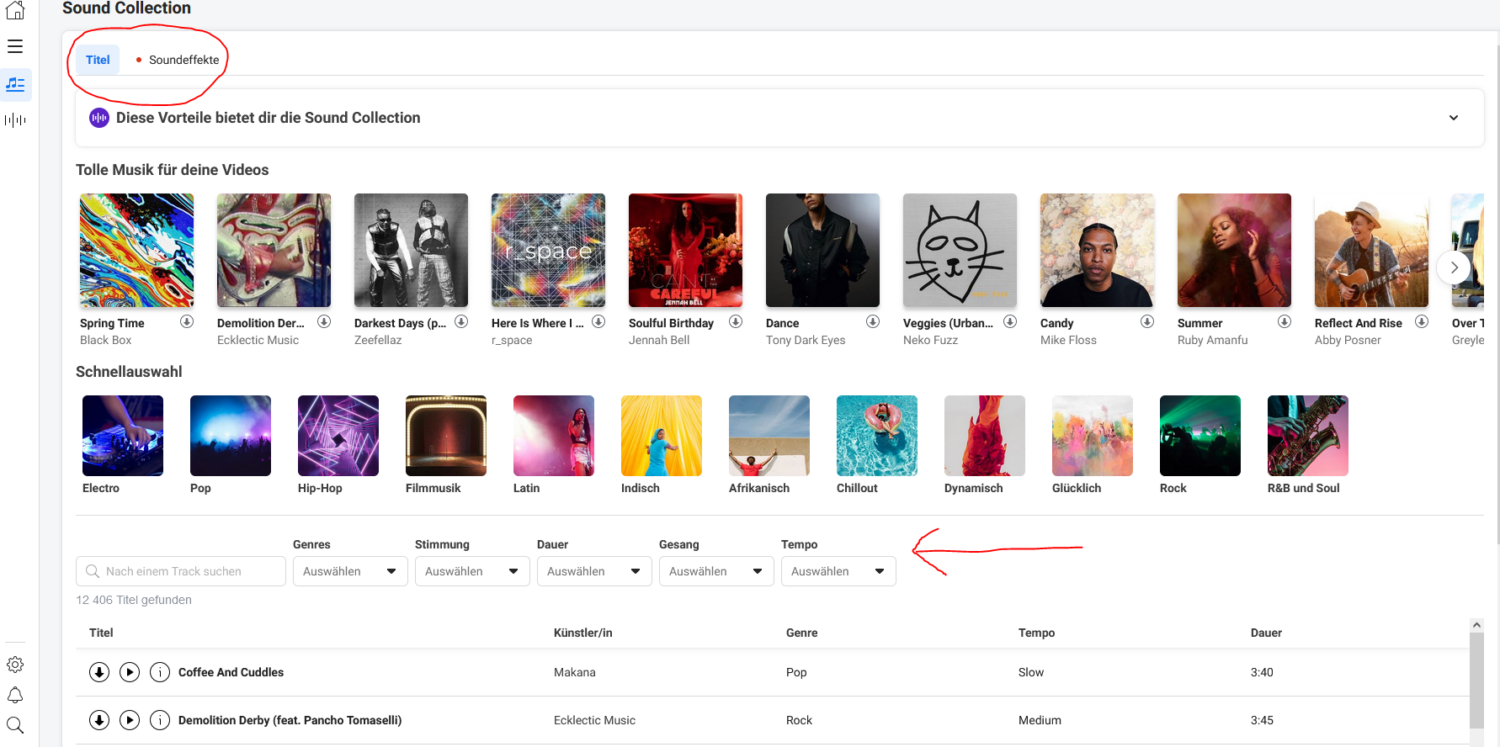Open the Tempo dropdown filter

(x=838, y=571)
